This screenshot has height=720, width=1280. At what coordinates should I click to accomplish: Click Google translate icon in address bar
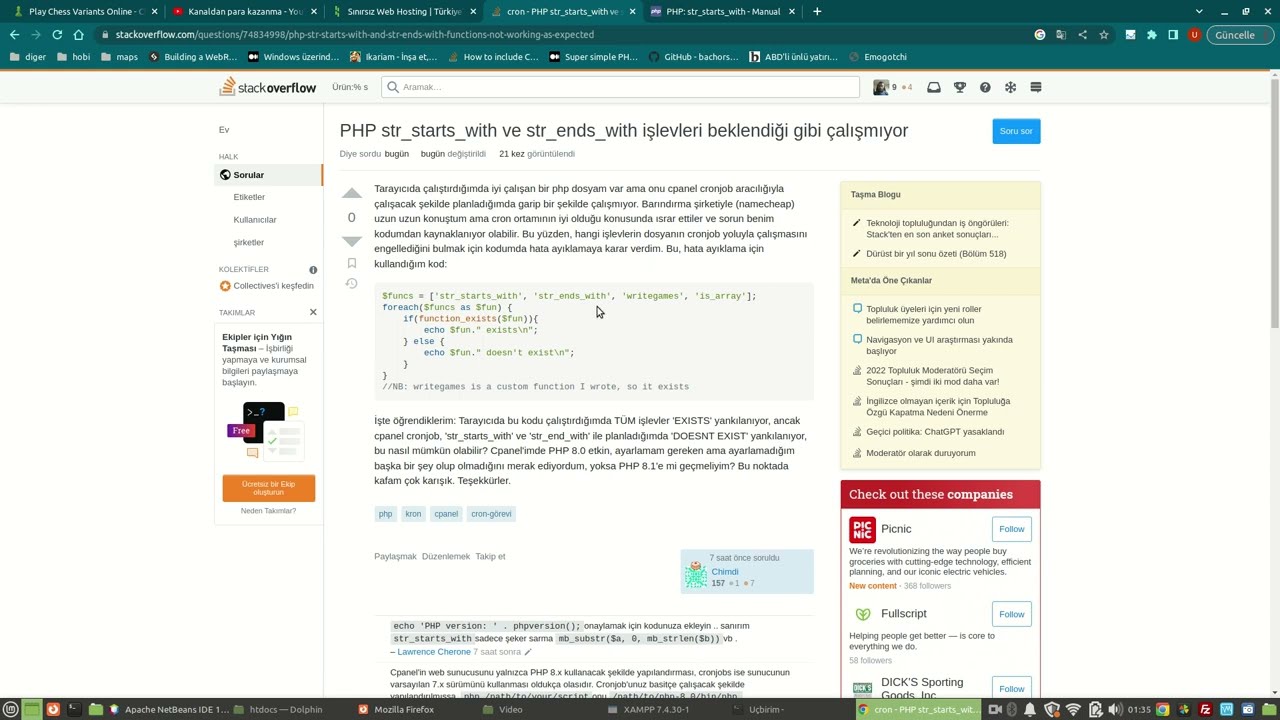(1061, 35)
